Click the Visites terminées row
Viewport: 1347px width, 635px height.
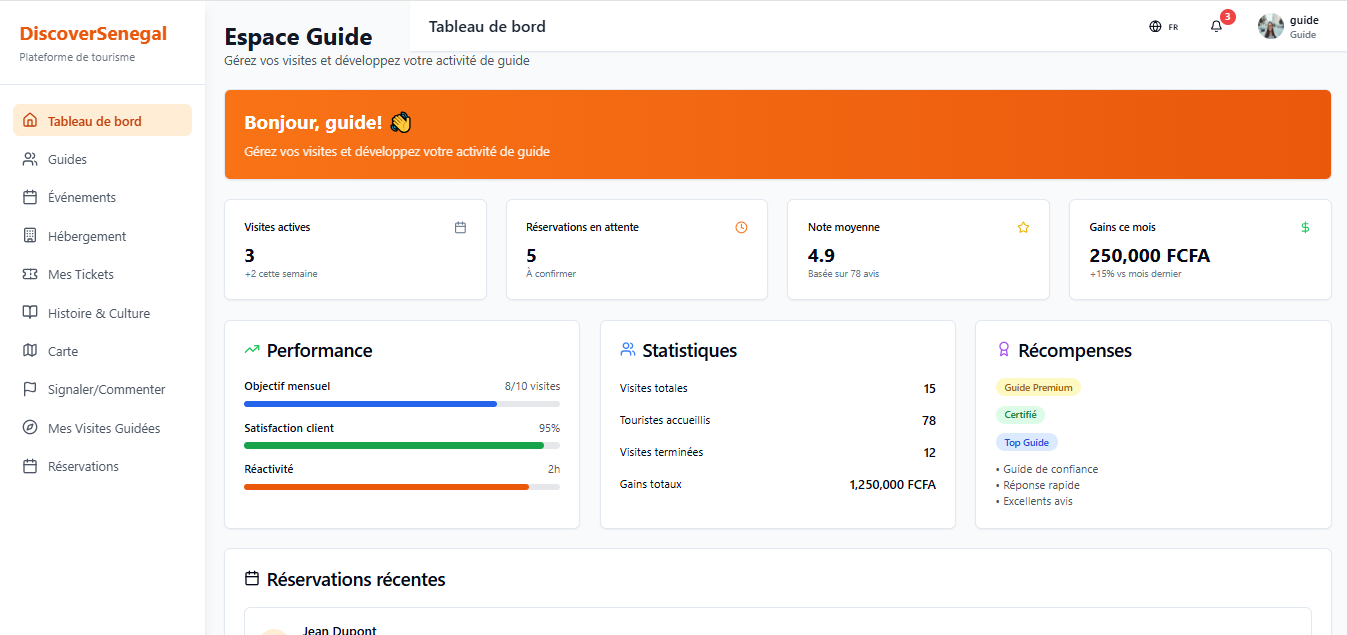click(x=778, y=452)
